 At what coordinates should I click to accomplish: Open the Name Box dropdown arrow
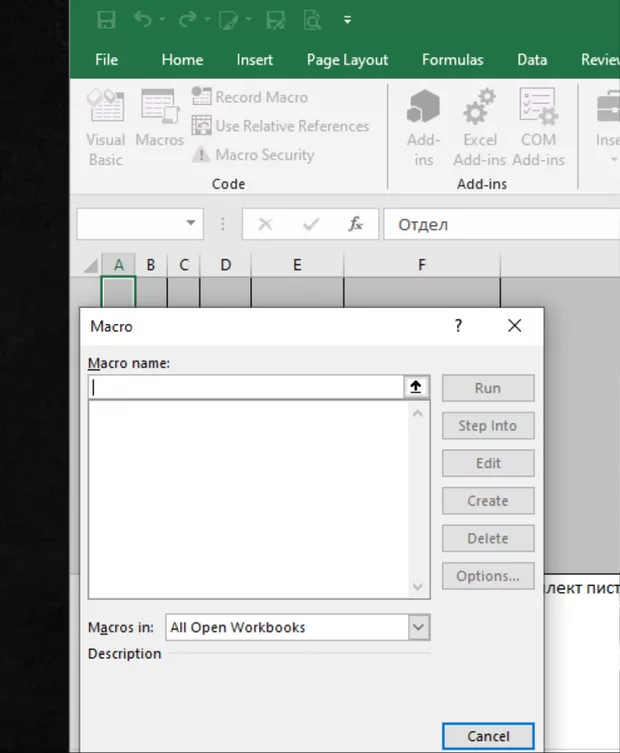point(191,224)
